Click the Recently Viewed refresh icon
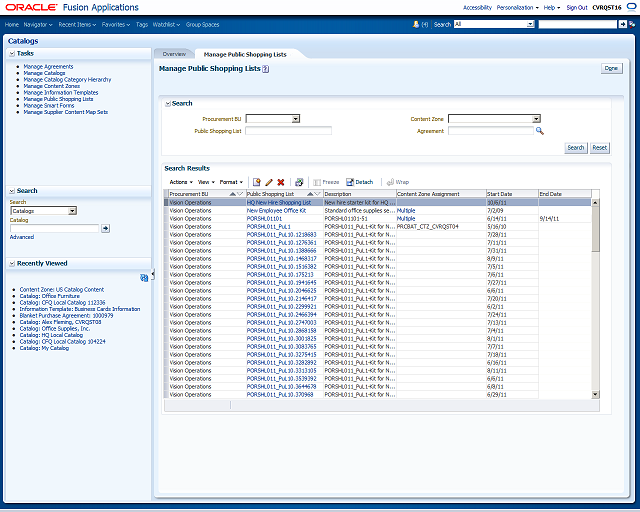This screenshot has height=512, width=640. pyautogui.click(x=144, y=278)
